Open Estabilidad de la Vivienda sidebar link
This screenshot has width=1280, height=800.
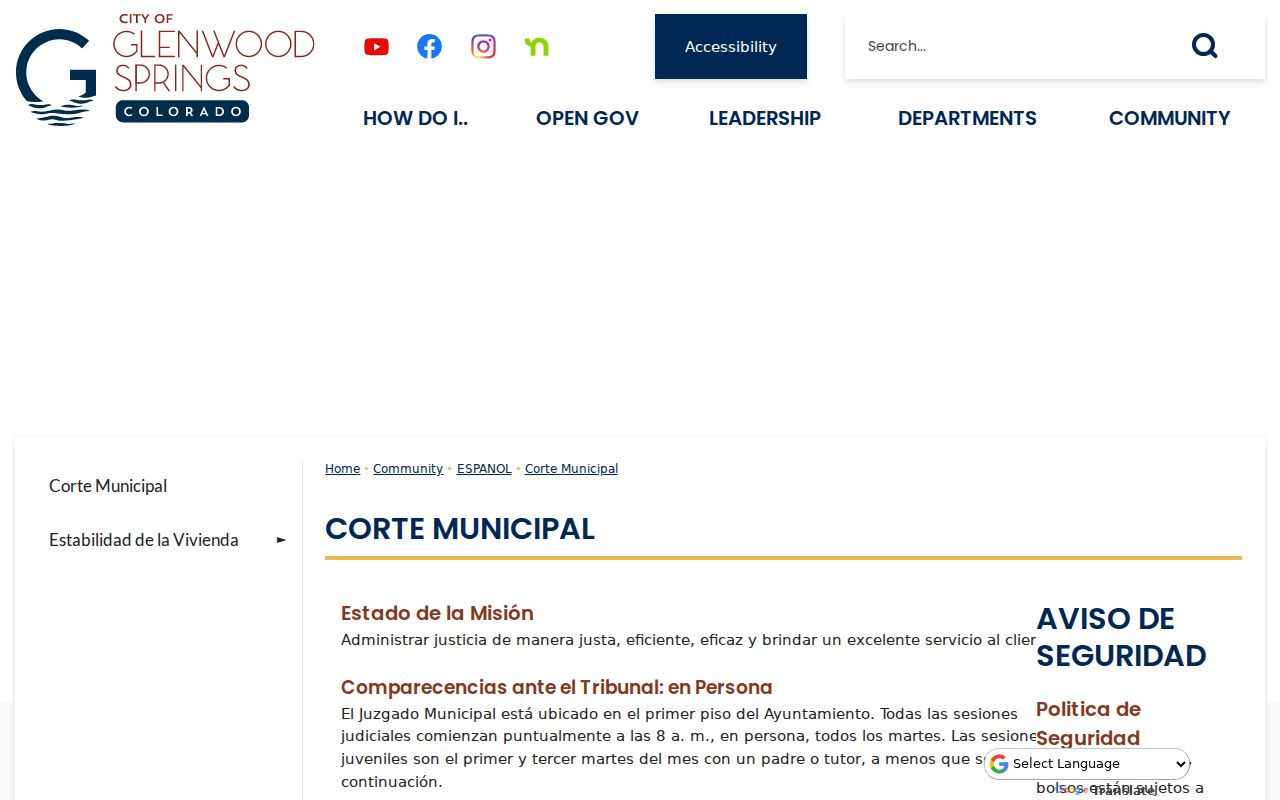[x=144, y=540]
